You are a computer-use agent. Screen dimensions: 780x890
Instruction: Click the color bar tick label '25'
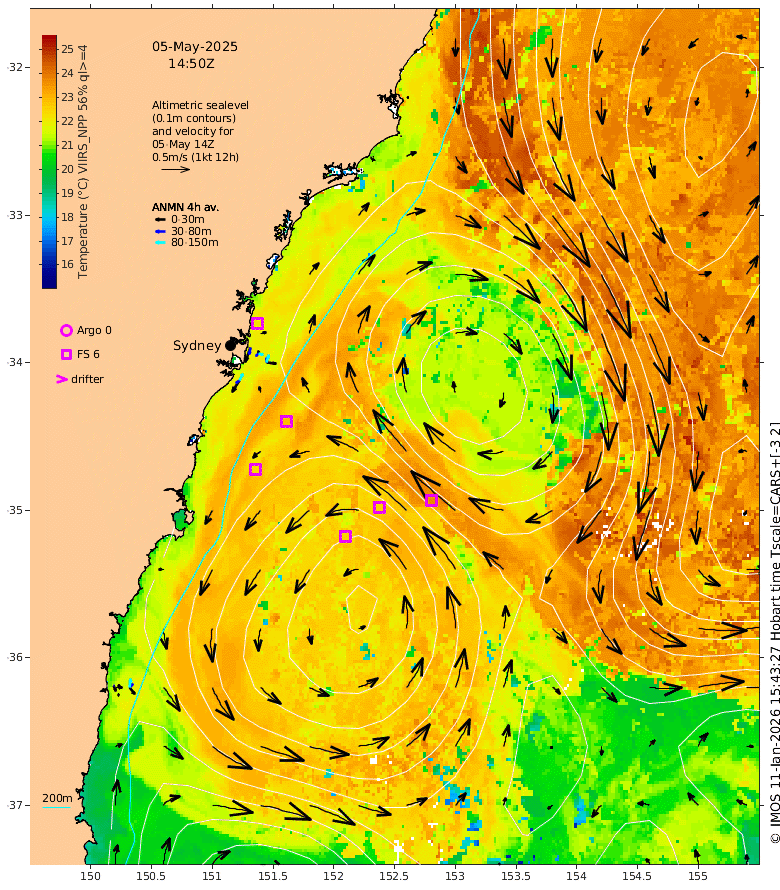pyautogui.click(x=68, y=49)
